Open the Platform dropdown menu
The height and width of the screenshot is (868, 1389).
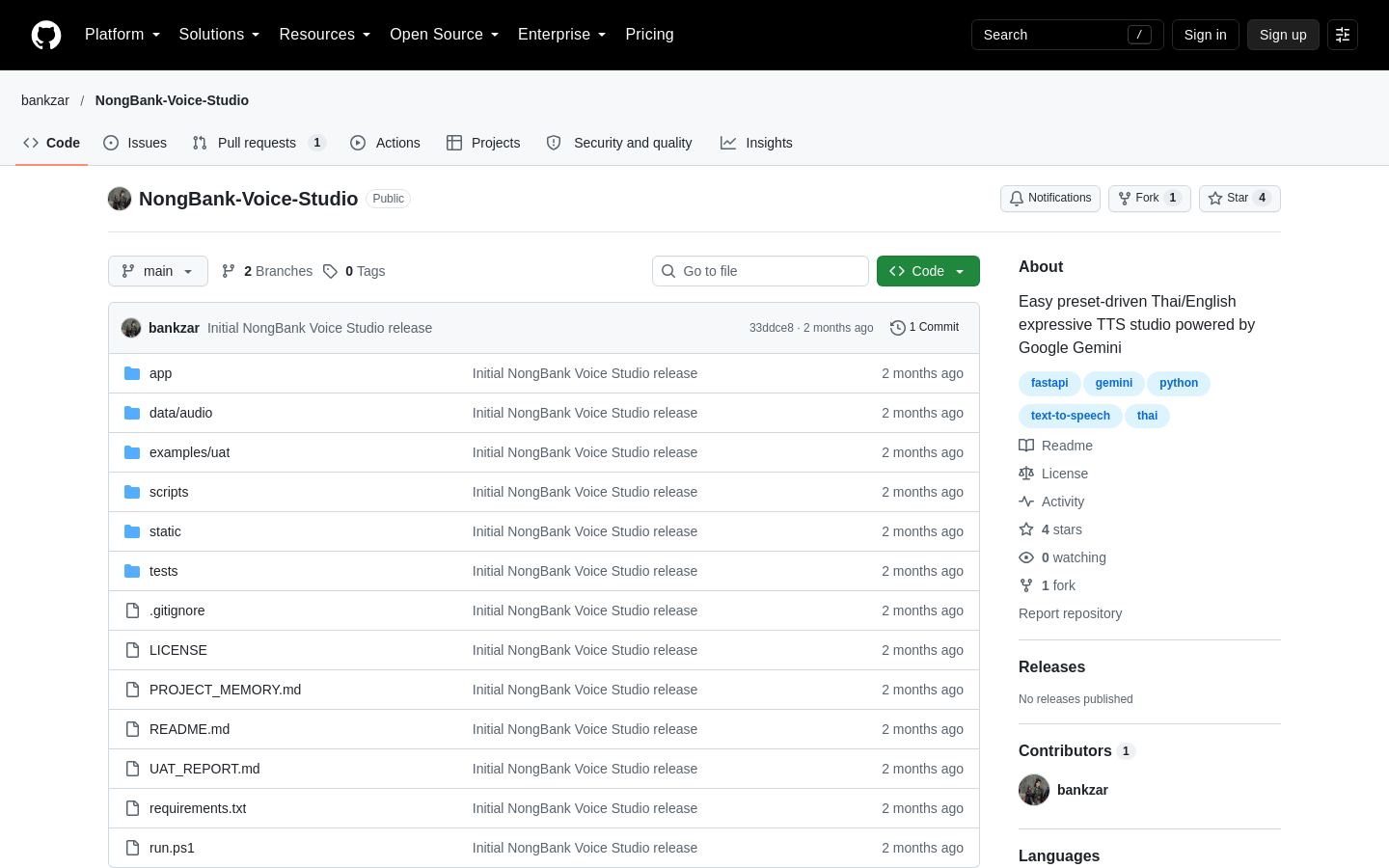coord(123,35)
